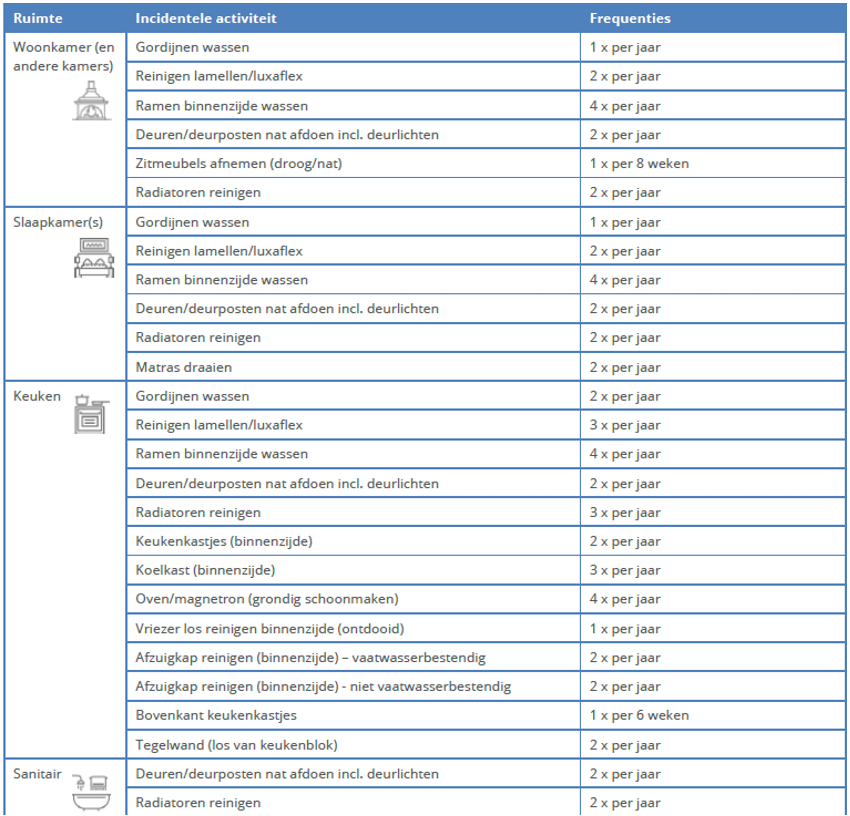Click the Keuken room label text
The image size is (850, 816).
pyautogui.click(x=37, y=396)
